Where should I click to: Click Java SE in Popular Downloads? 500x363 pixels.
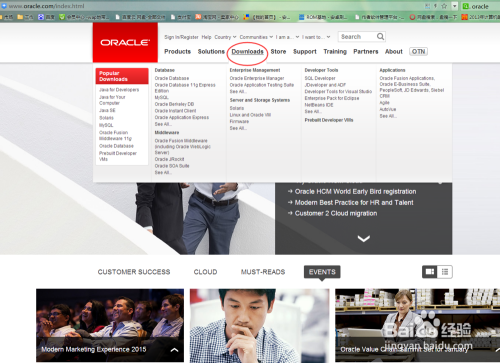pyautogui.click(x=107, y=110)
